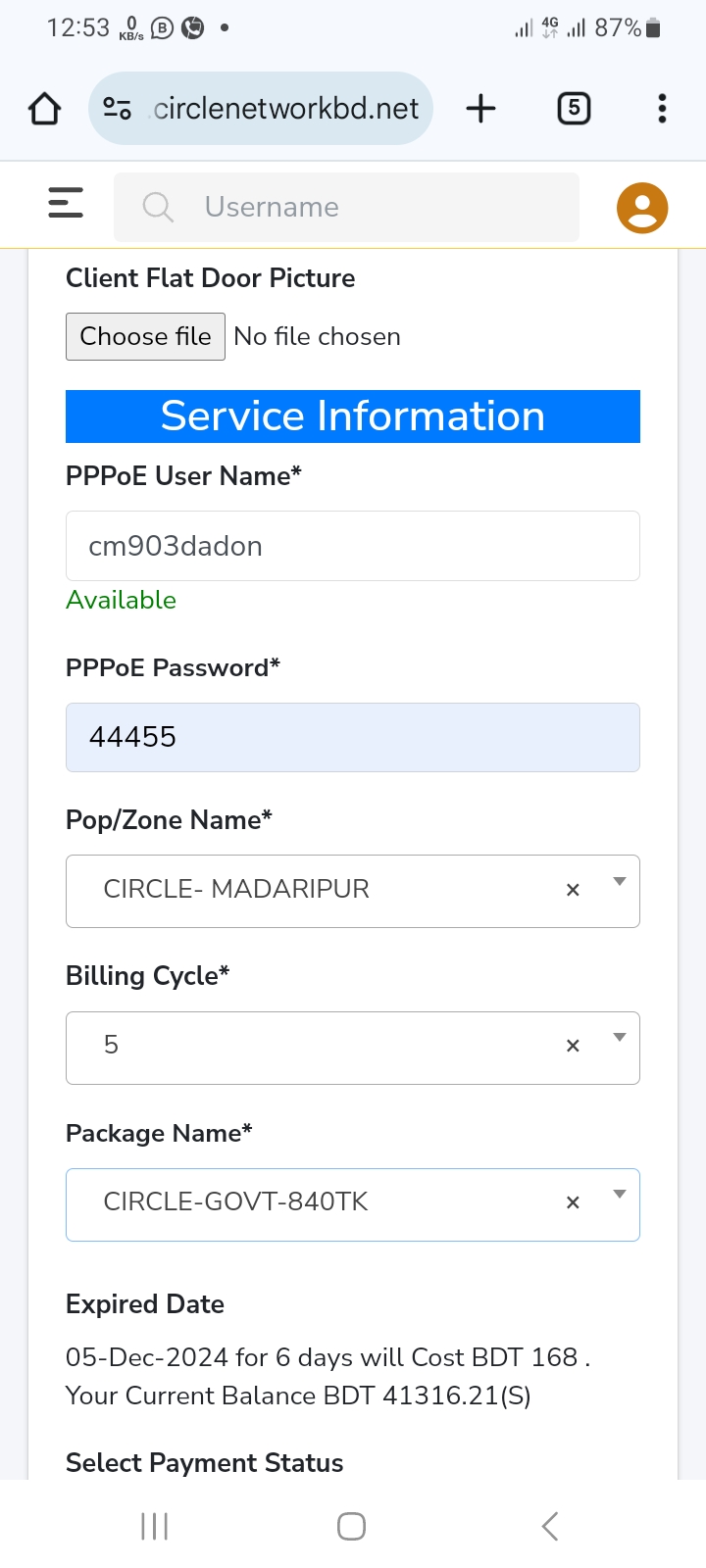Expand the Pop/Zone Name dropdown
This screenshot has width=706, height=1568.
coord(619,882)
